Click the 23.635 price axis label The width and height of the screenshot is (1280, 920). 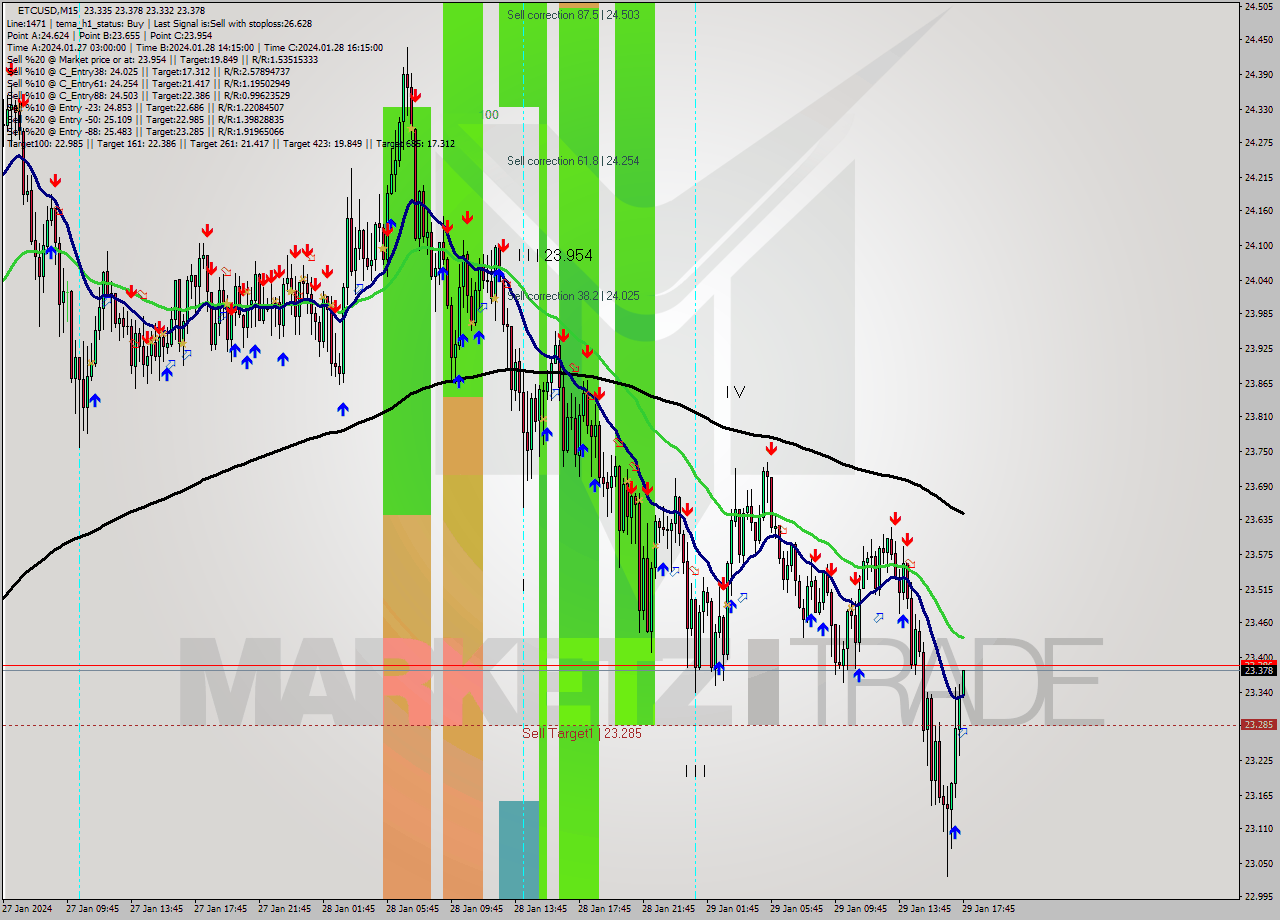point(1258,520)
